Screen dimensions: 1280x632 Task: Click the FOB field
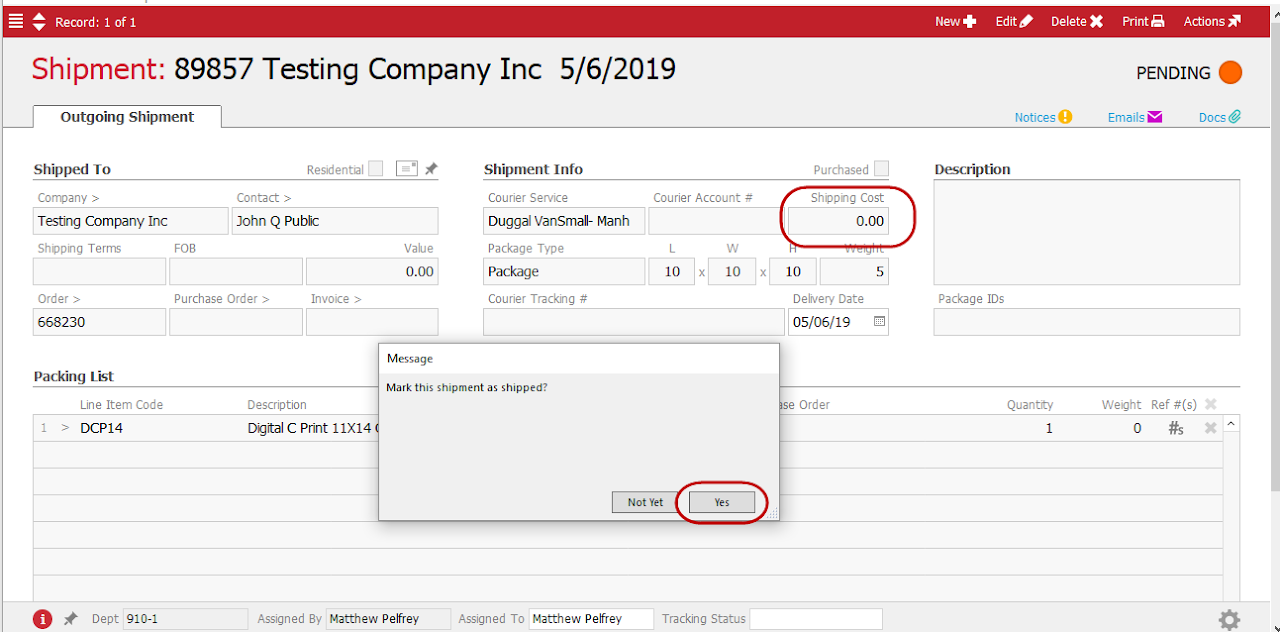pos(236,271)
